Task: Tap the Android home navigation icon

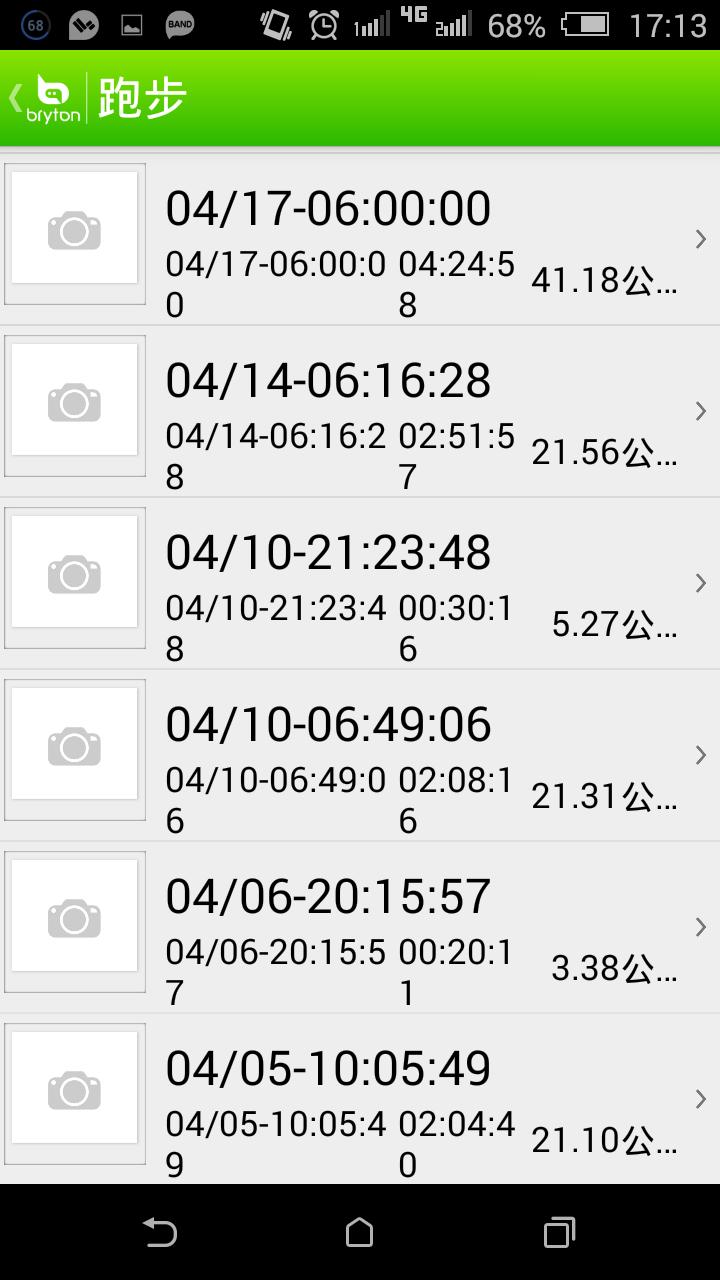Action: coord(359,1232)
